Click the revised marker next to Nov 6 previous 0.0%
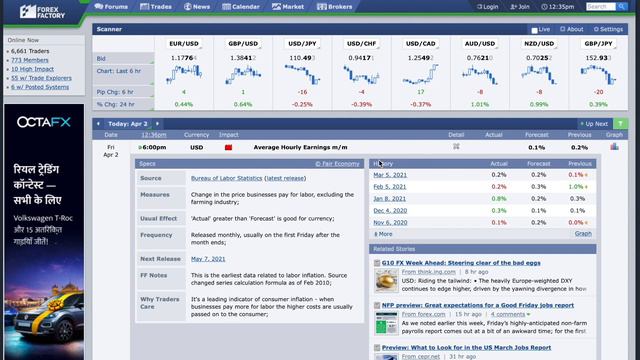The width and height of the screenshot is (640, 360). (587, 223)
